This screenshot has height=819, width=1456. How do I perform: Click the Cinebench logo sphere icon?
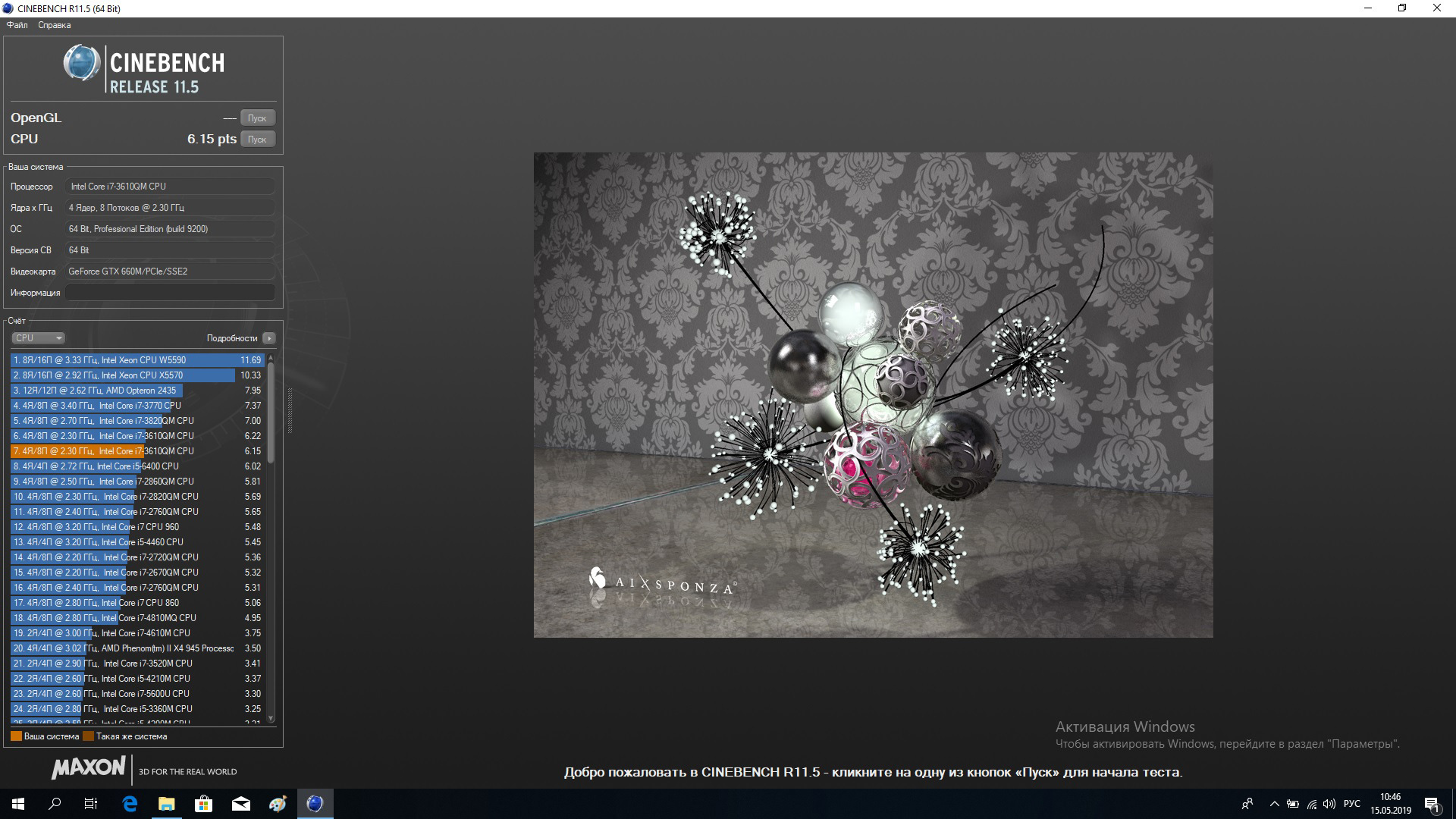[81, 63]
